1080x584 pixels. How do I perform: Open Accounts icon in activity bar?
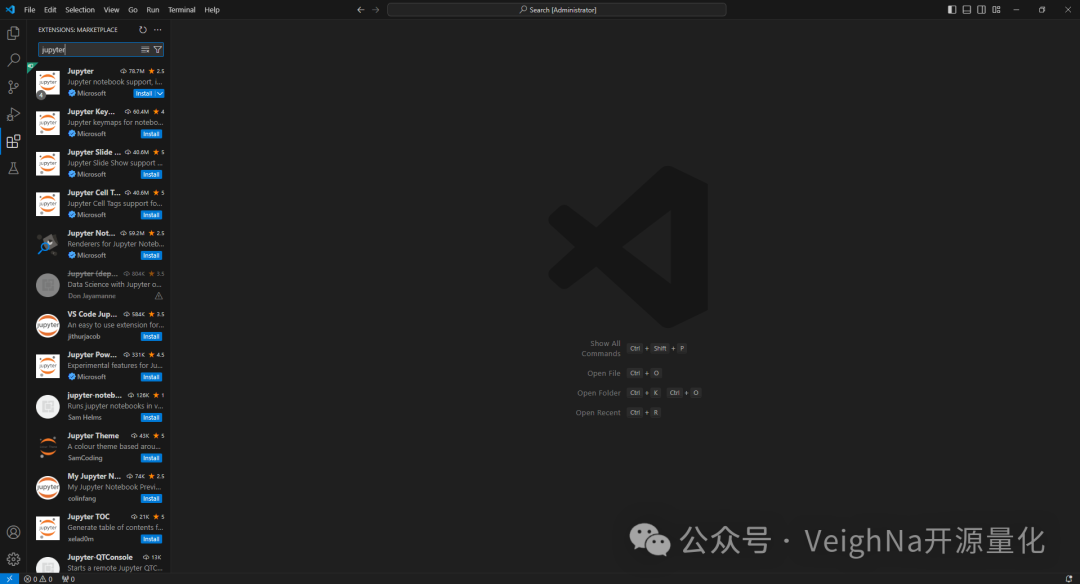[13, 533]
